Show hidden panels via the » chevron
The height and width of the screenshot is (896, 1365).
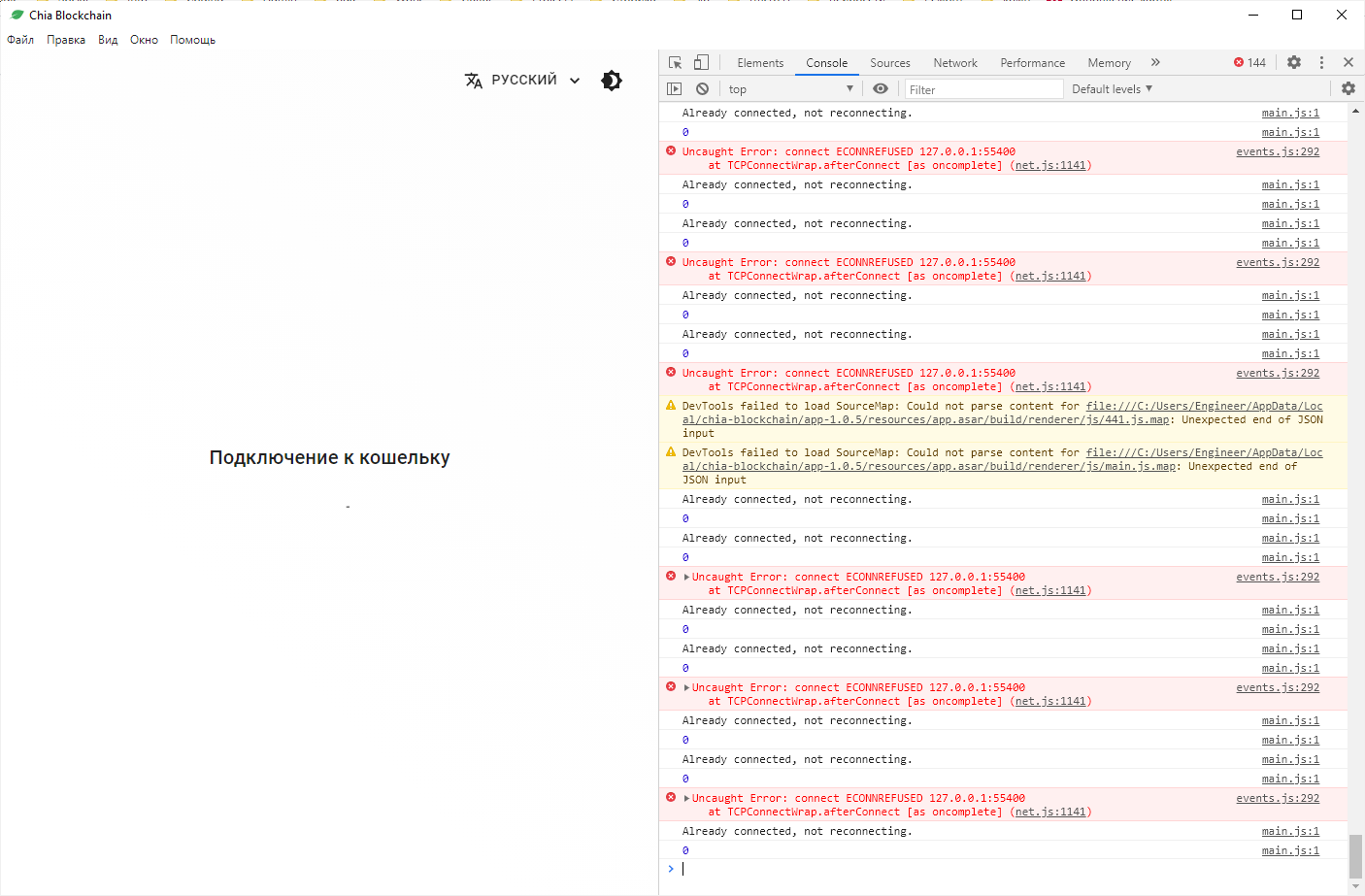click(1155, 61)
